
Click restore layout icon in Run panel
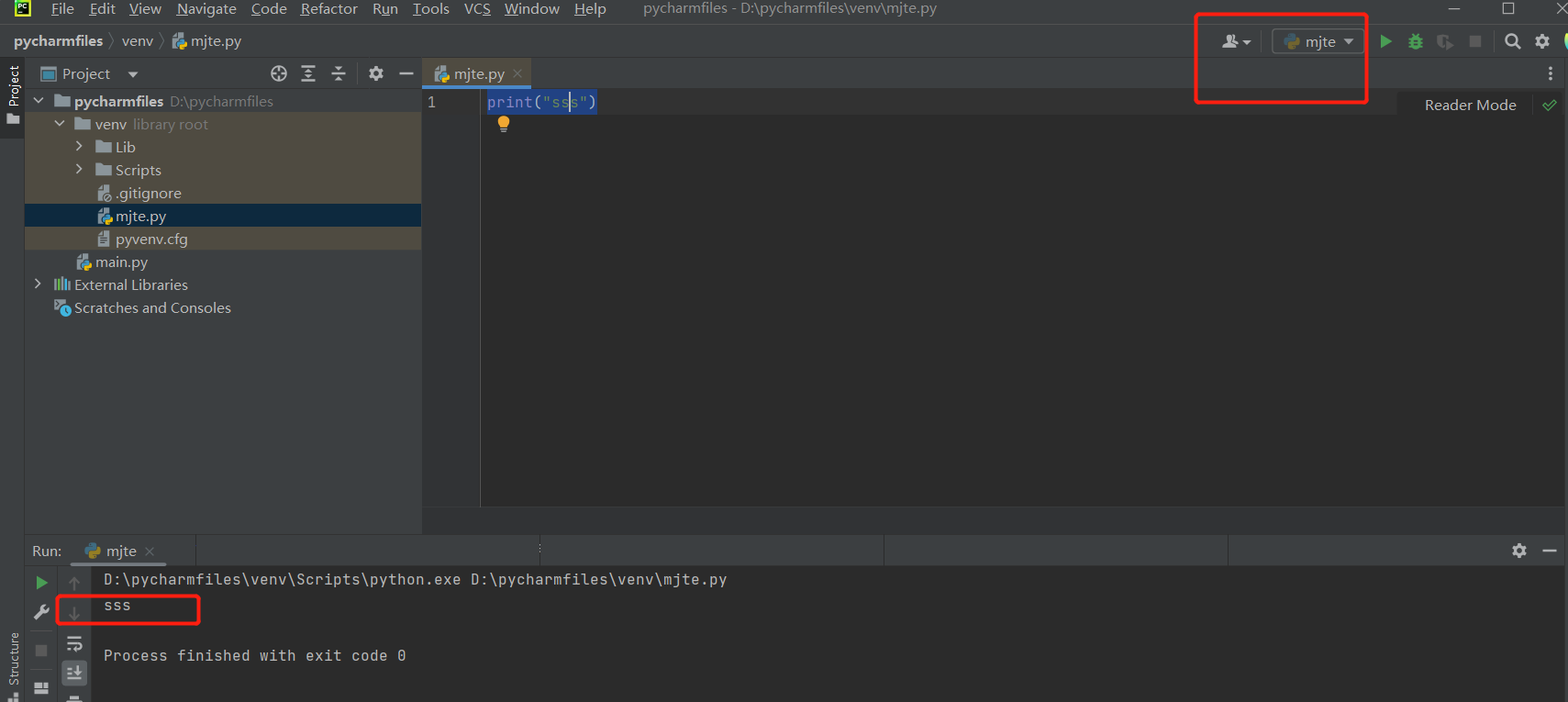pos(41,687)
